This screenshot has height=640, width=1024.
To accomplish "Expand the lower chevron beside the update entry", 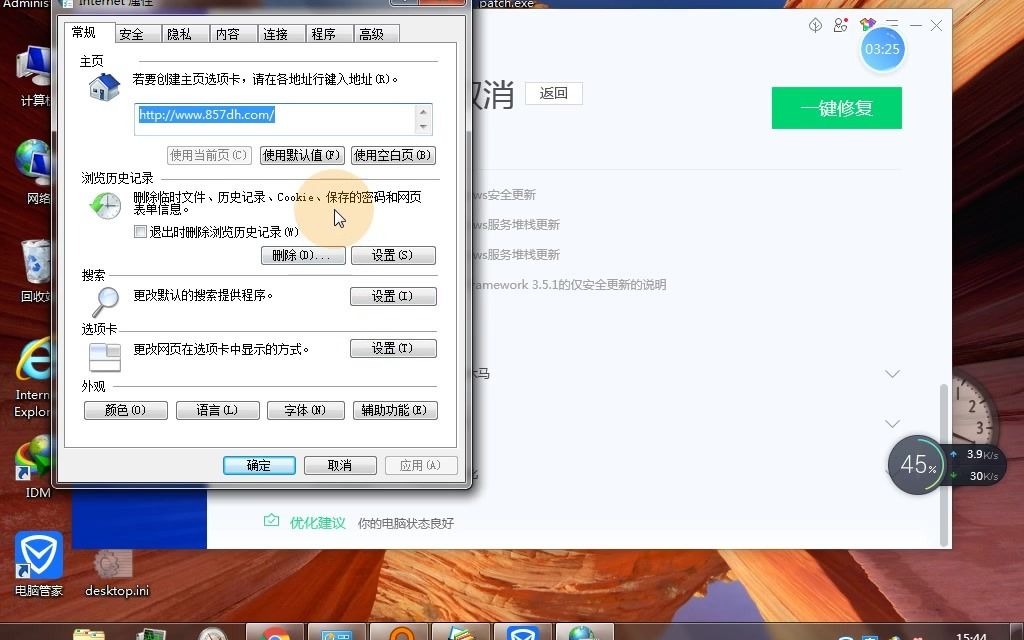I will 891,423.
